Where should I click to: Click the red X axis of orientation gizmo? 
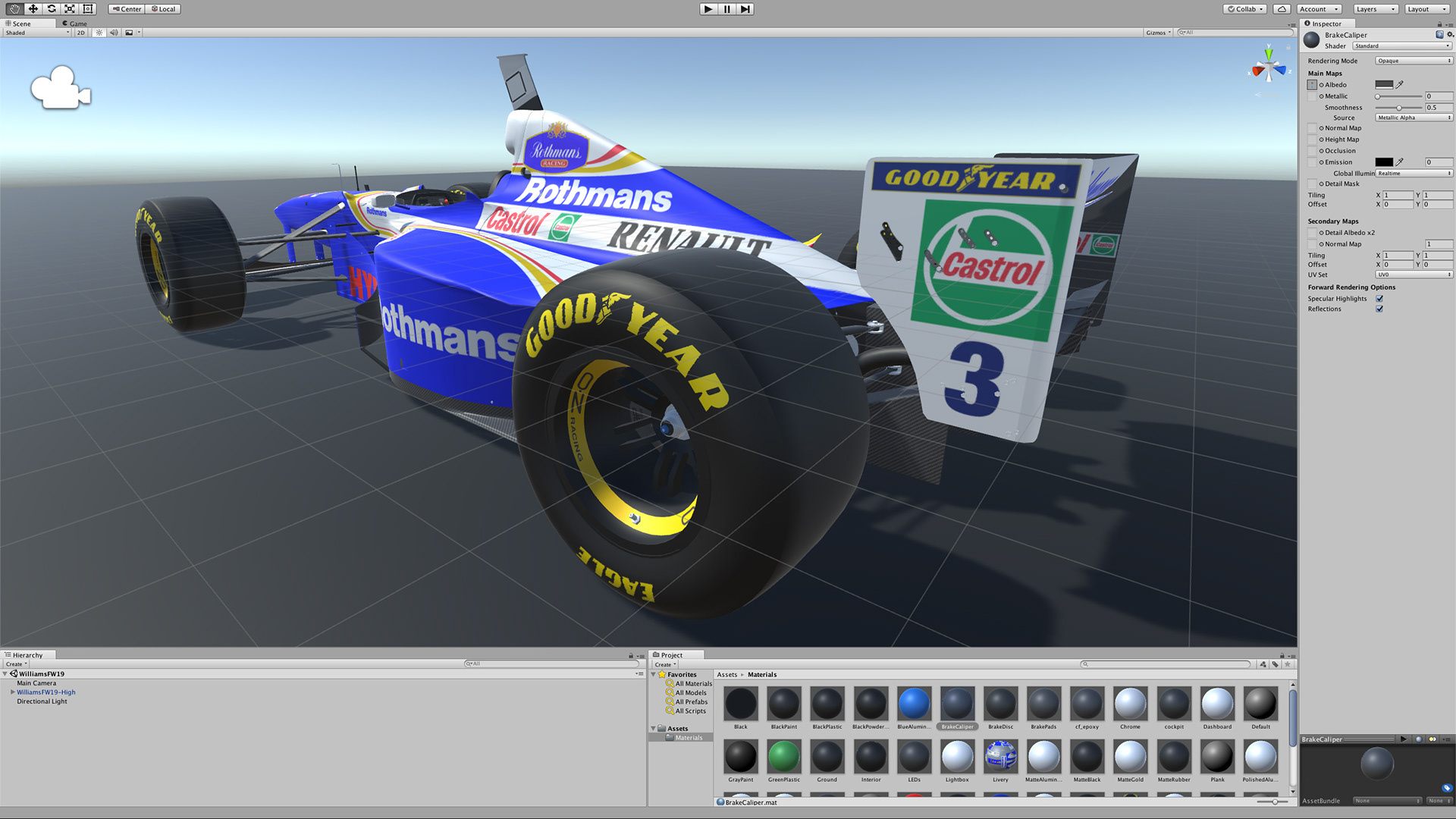[x=1259, y=71]
